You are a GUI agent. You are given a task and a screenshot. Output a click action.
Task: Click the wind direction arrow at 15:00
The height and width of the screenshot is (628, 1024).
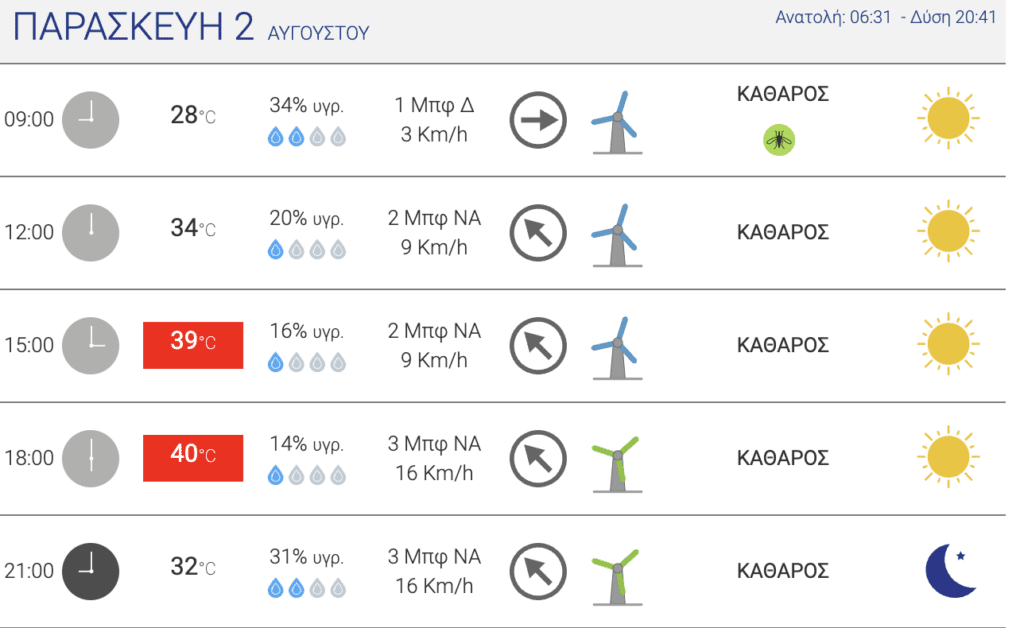tap(538, 345)
